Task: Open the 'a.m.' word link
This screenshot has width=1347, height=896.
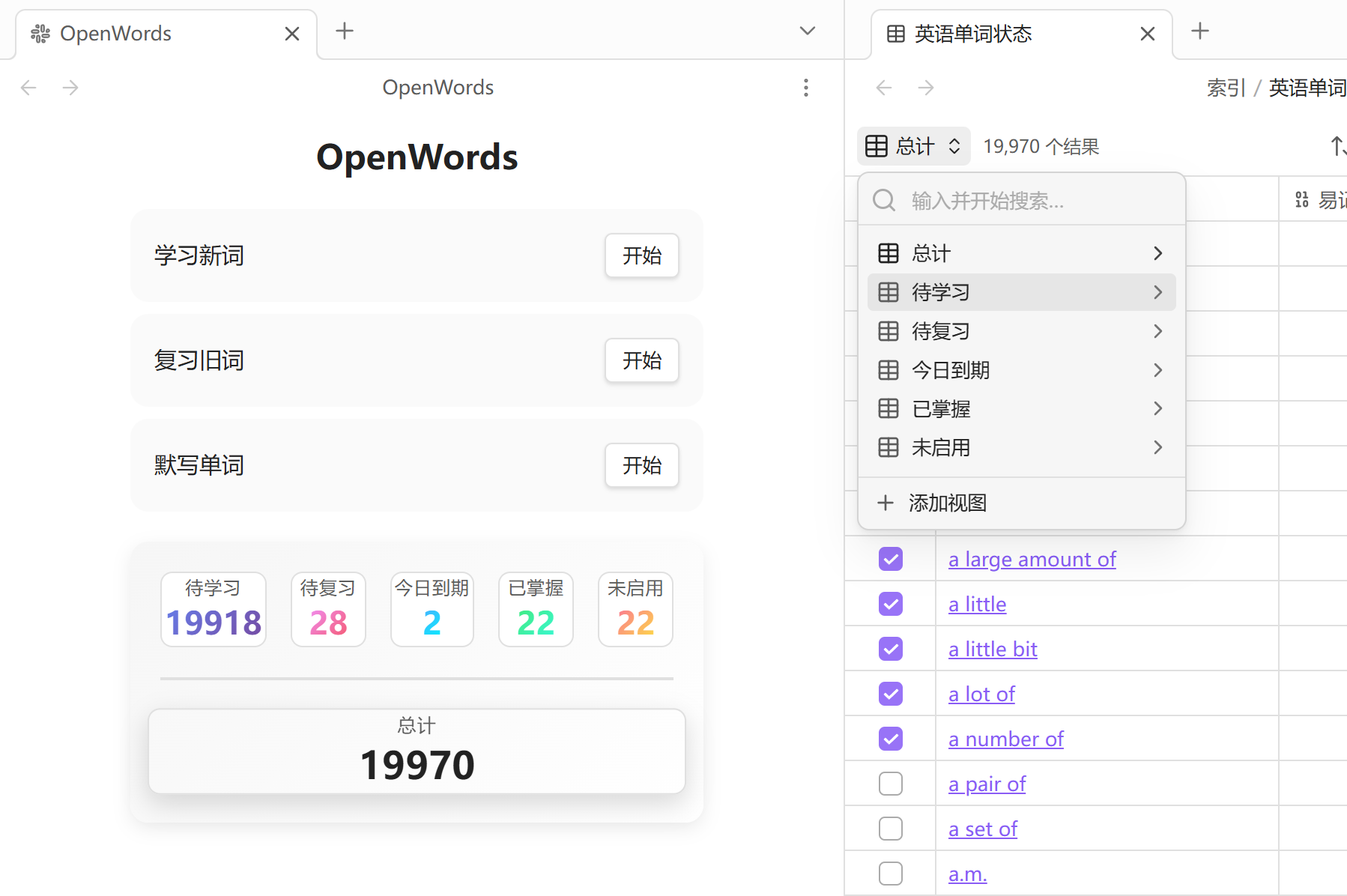Action: pyautogui.click(x=967, y=874)
